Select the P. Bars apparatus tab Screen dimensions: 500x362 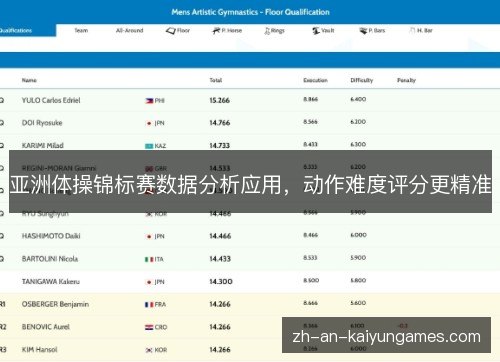click(x=372, y=31)
